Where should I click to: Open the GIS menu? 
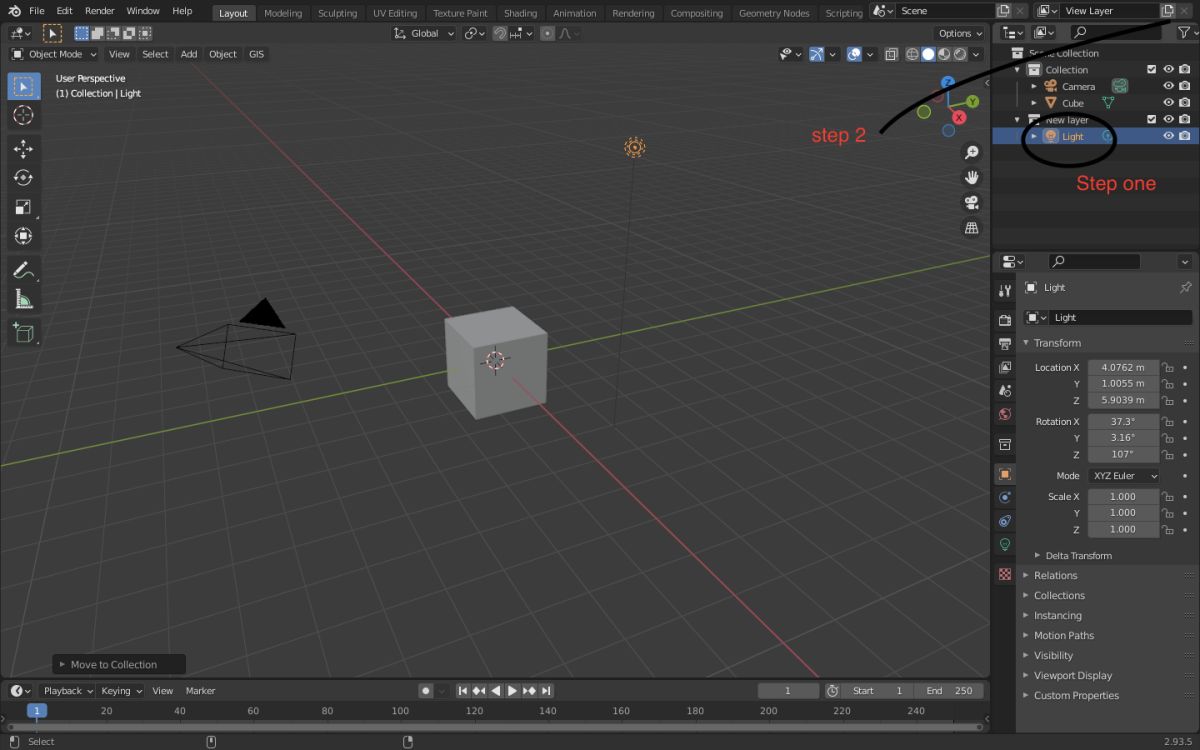click(x=257, y=54)
